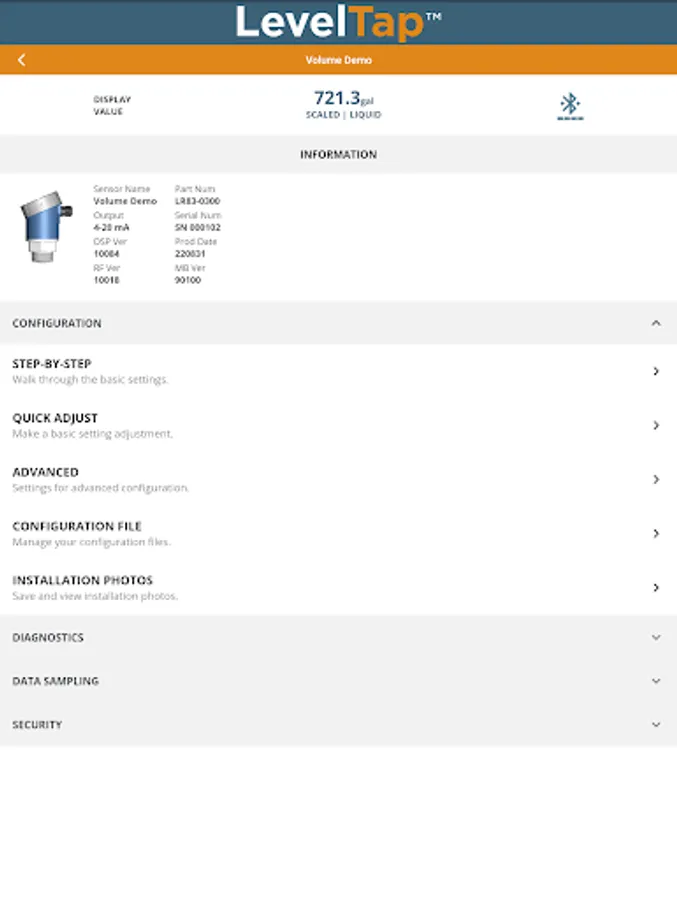Click the RF Ver value 10018

[x=106, y=280]
